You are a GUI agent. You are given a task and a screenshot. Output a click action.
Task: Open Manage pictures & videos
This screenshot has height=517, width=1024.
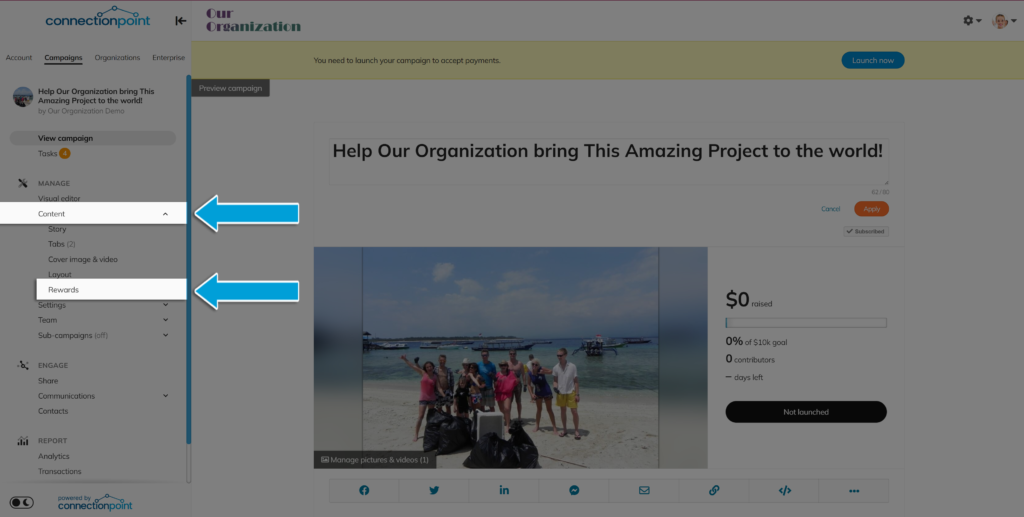point(375,460)
